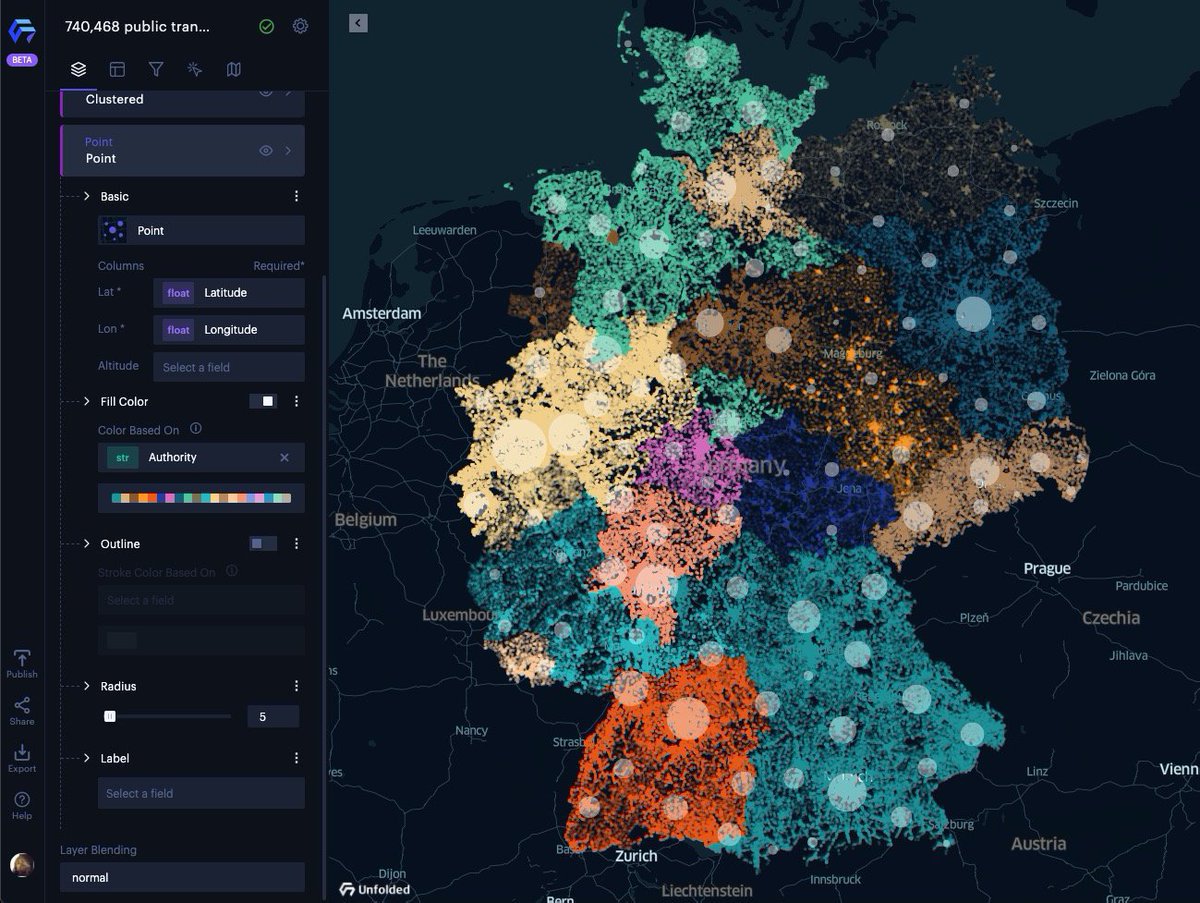Click the Publish icon in sidebar
The width and height of the screenshot is (1200, 903).
pyautogui.click(x=22, y=662)
